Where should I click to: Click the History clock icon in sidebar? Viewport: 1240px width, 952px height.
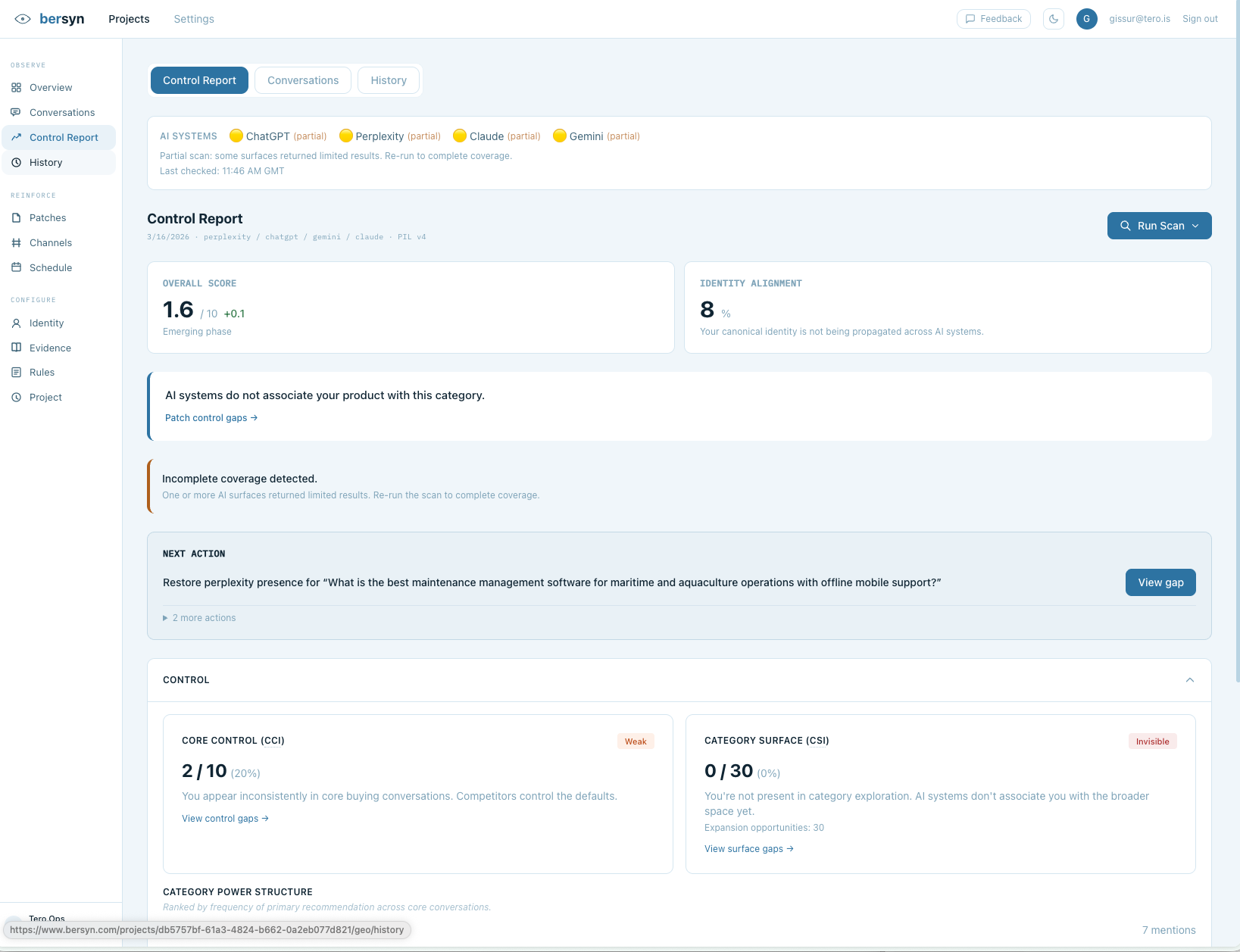click(x=16, y=162)
